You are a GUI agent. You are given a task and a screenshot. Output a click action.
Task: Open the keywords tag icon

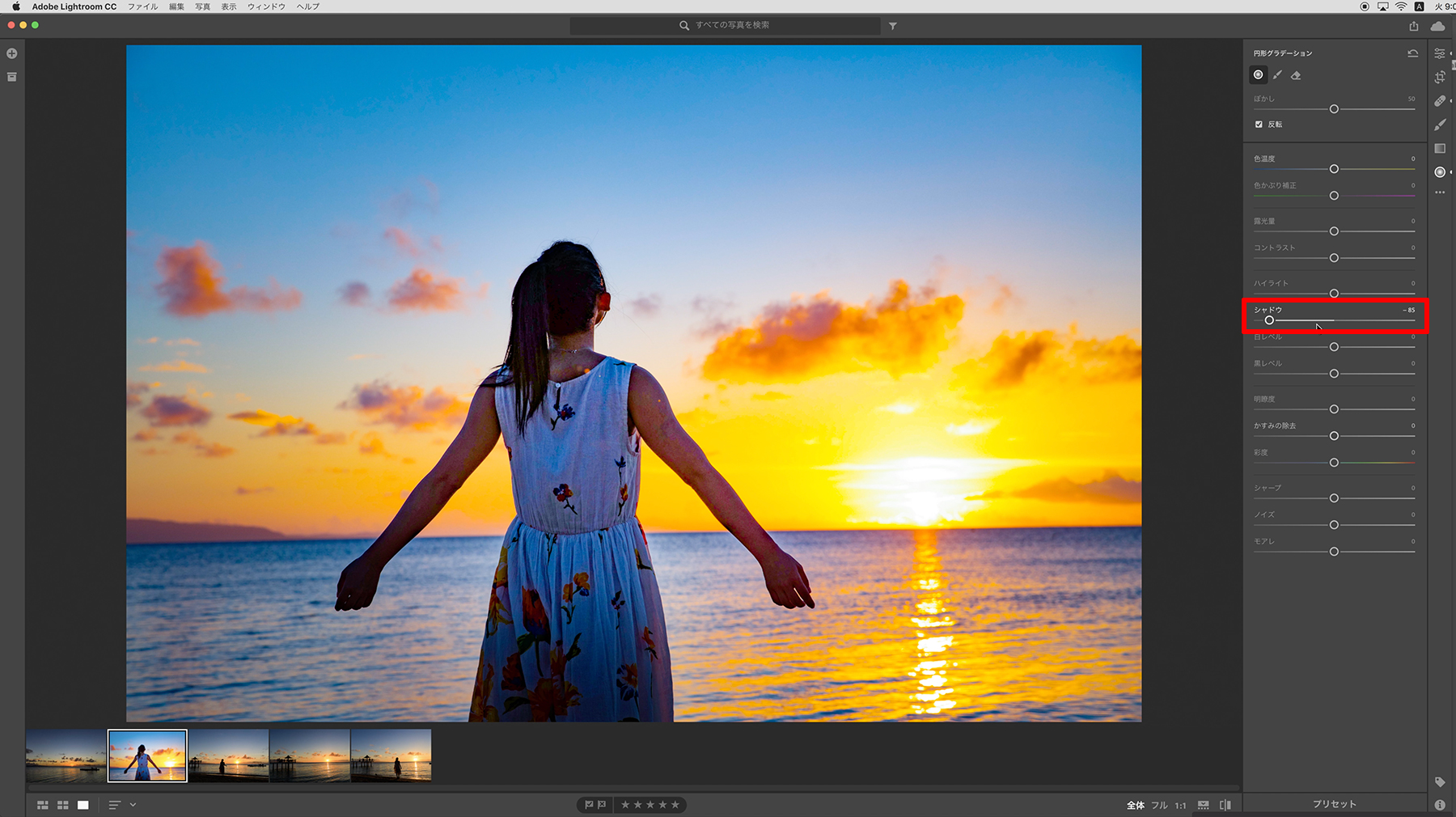pyautogui.click(x=1440, y=782)
